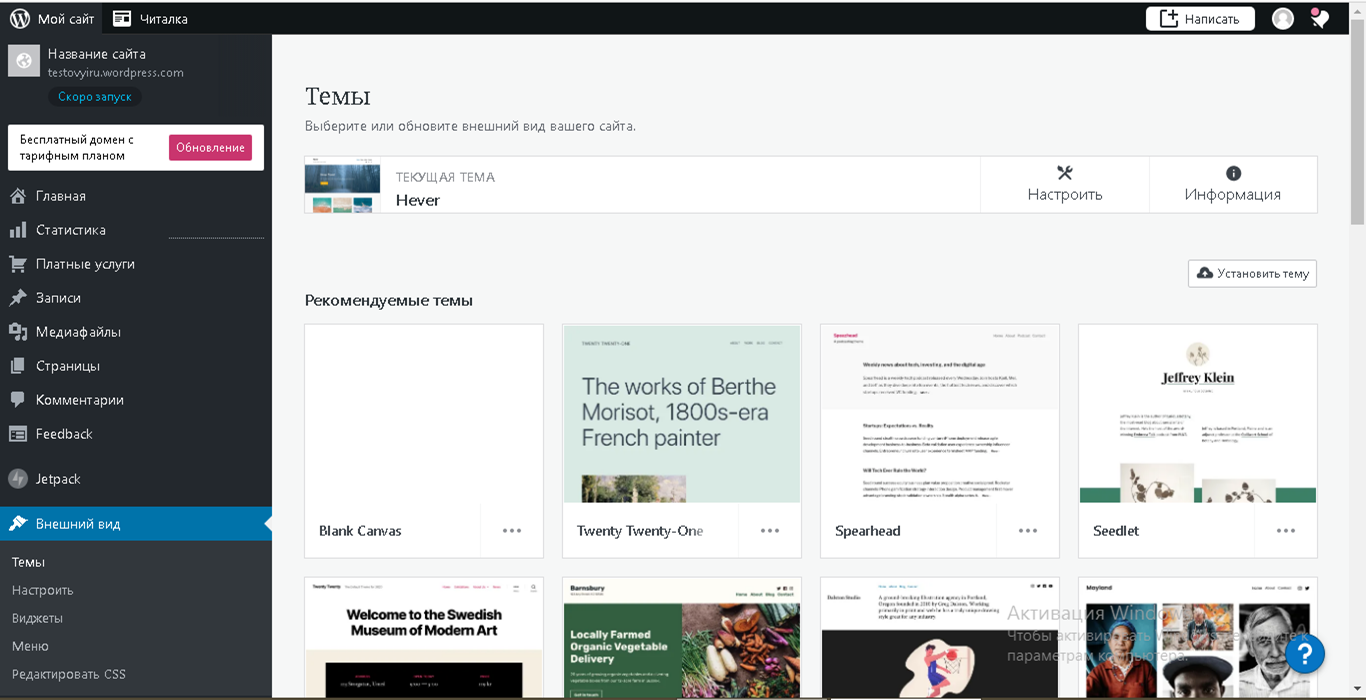
Task: Click the profile avatar icon
Action: coord(1283,17)
